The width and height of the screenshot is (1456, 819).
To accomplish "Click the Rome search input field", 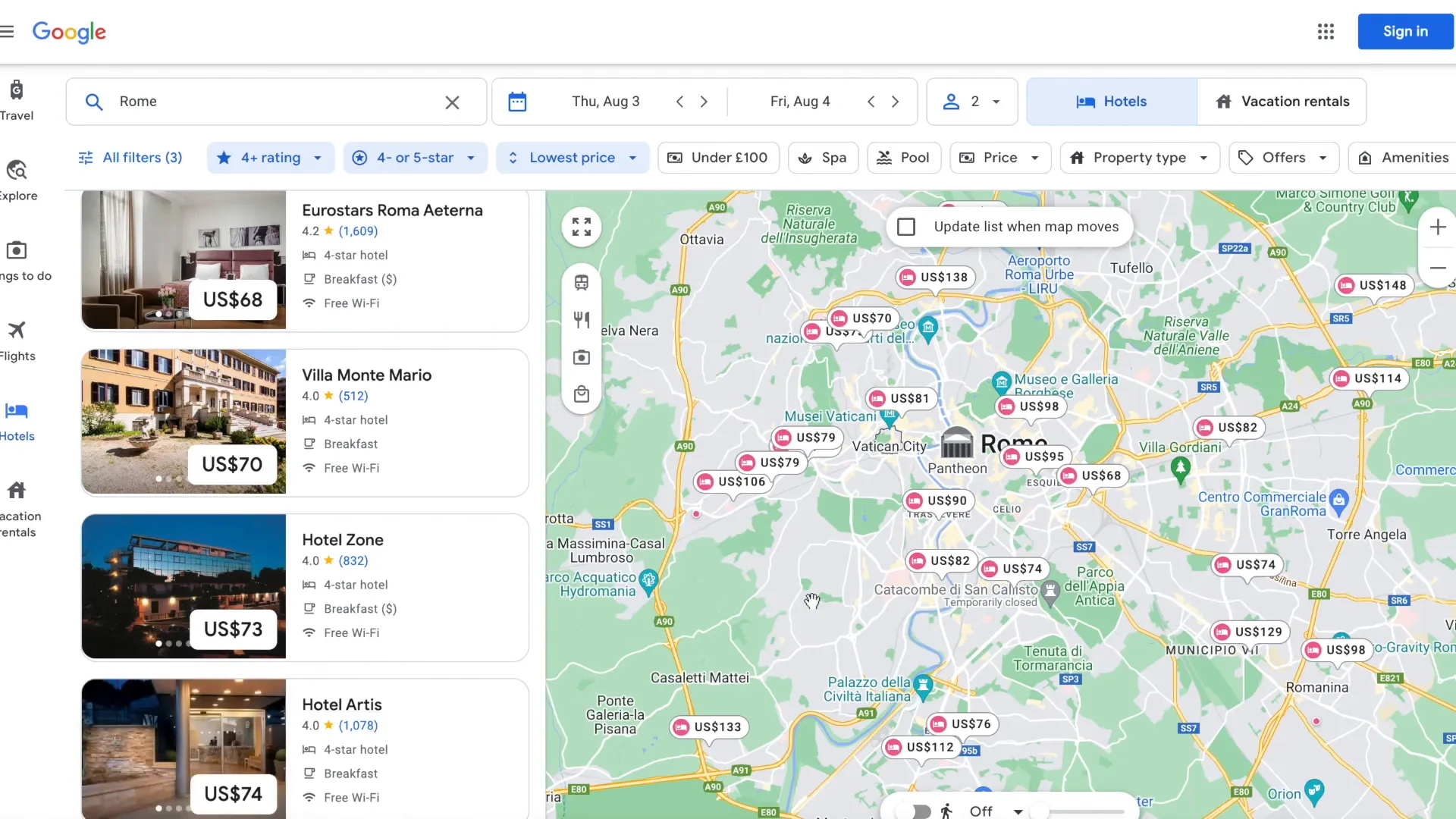I will click(x=275, y=102).
